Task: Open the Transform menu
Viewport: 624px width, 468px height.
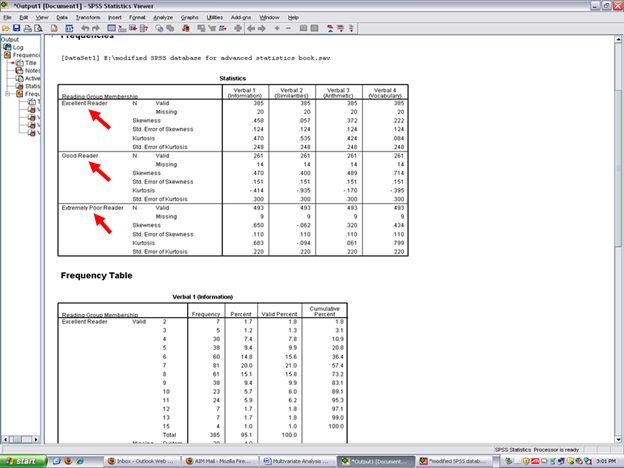Action: tap(87, 18)
